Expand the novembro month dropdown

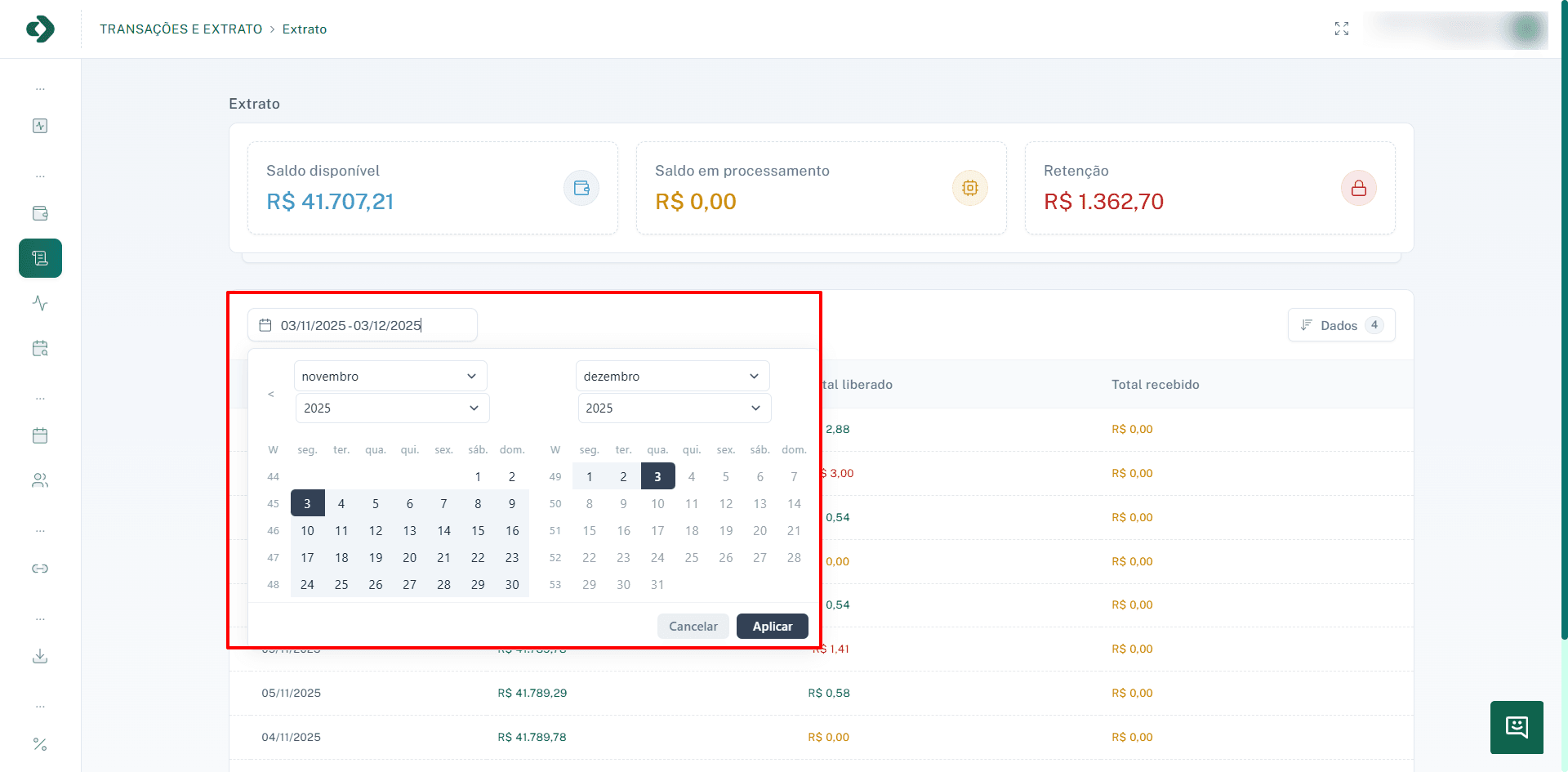pyautogui.click(x=390, y=376)
